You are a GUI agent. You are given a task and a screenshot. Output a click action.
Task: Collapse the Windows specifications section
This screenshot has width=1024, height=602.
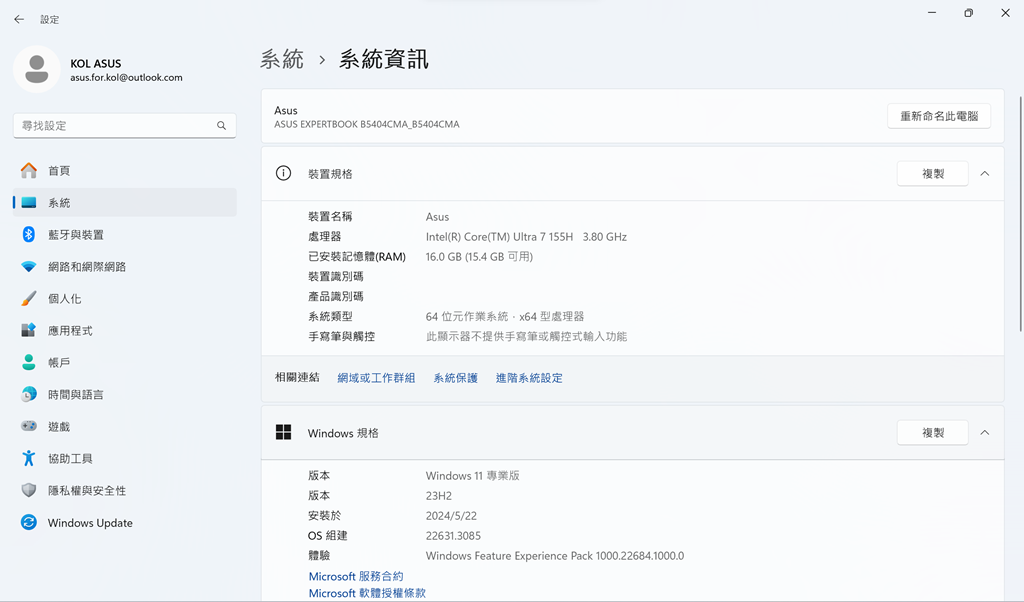coord(985,433)
